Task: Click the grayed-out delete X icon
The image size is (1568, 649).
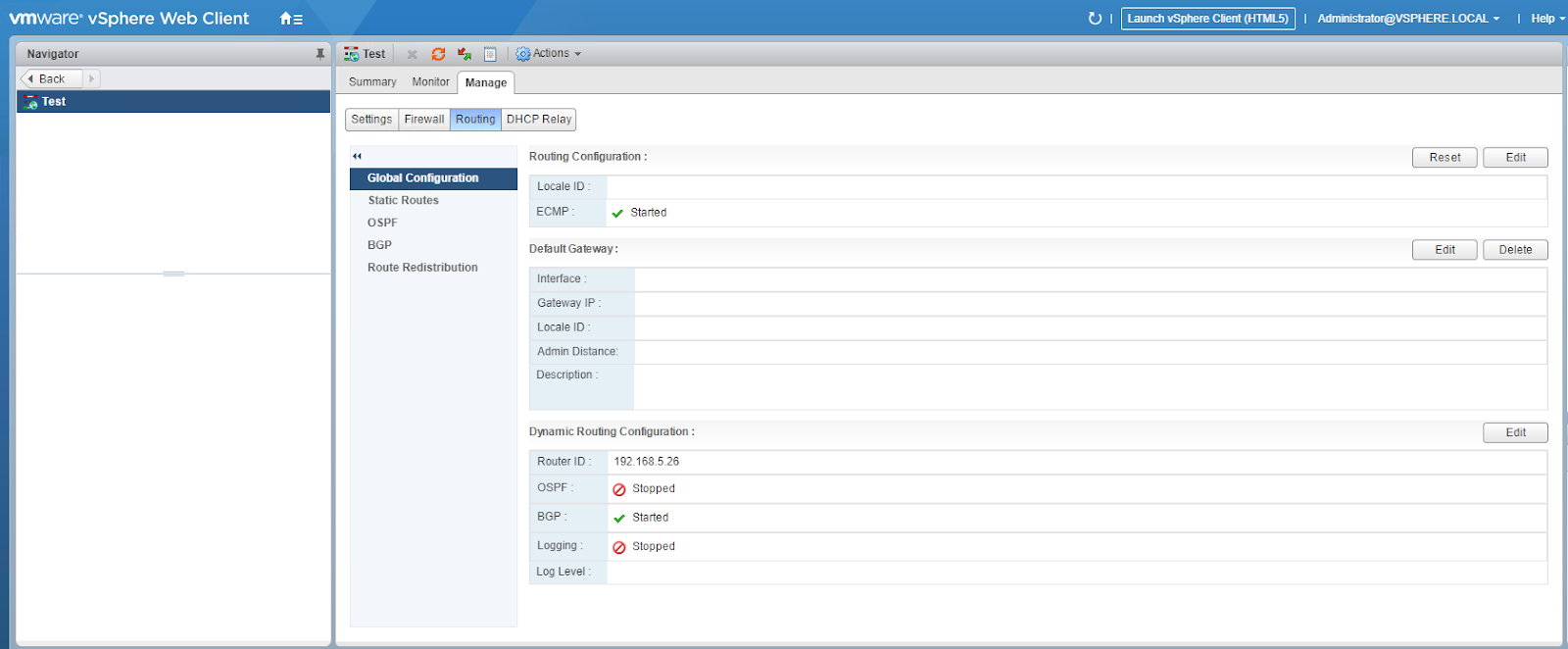Action: (x=413, y=54)
